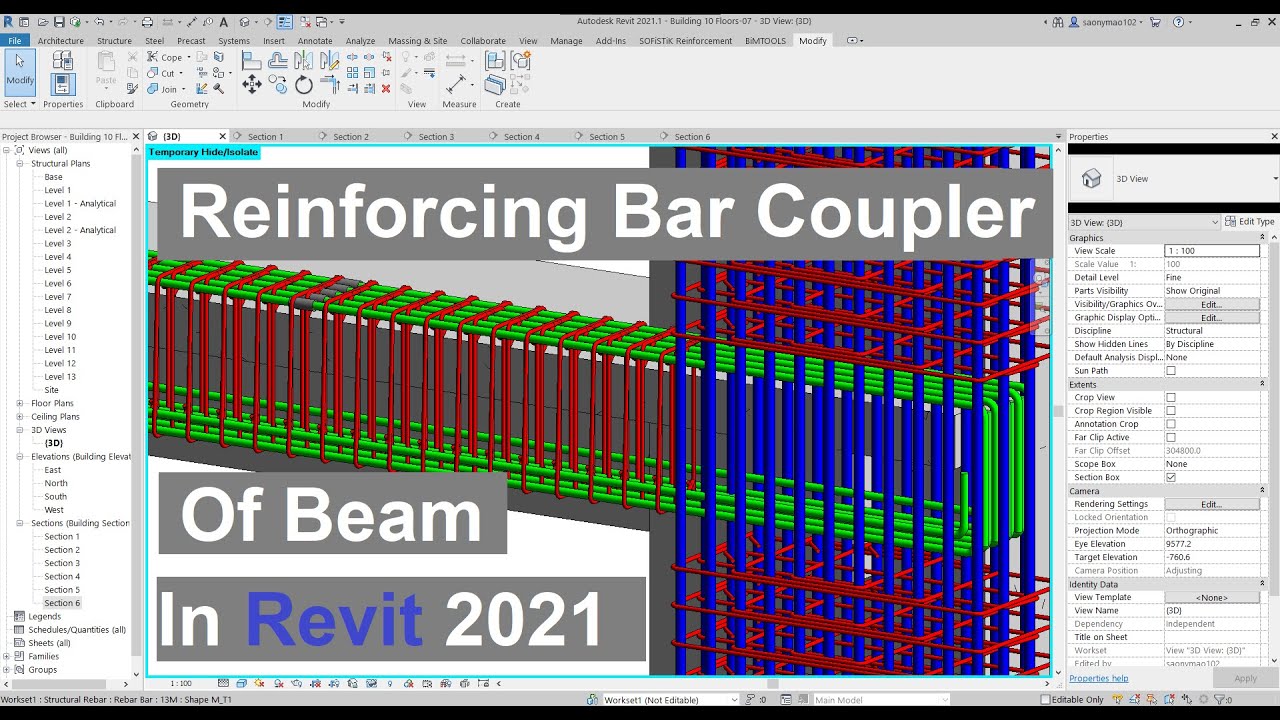Toggle the Sun Path checkbox

1171,371
